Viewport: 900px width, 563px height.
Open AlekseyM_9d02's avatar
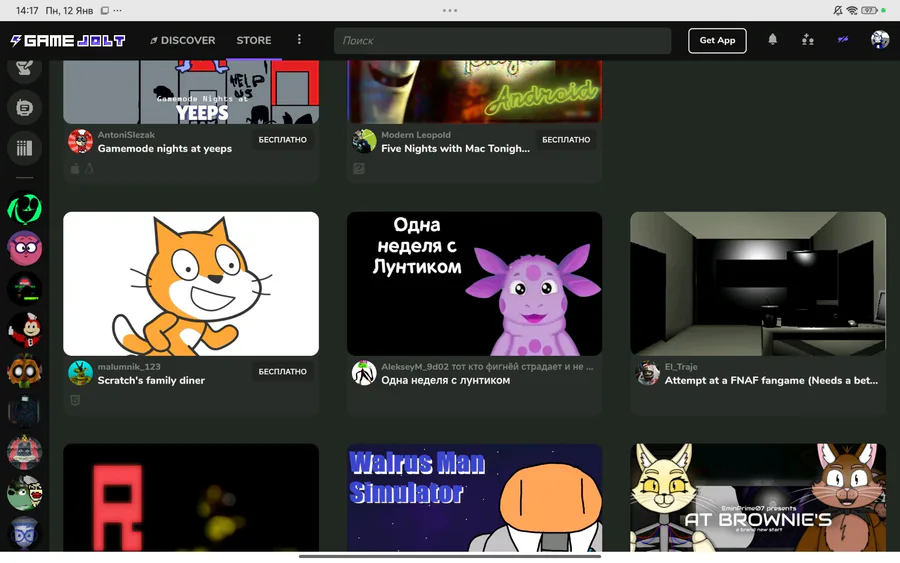364,373
